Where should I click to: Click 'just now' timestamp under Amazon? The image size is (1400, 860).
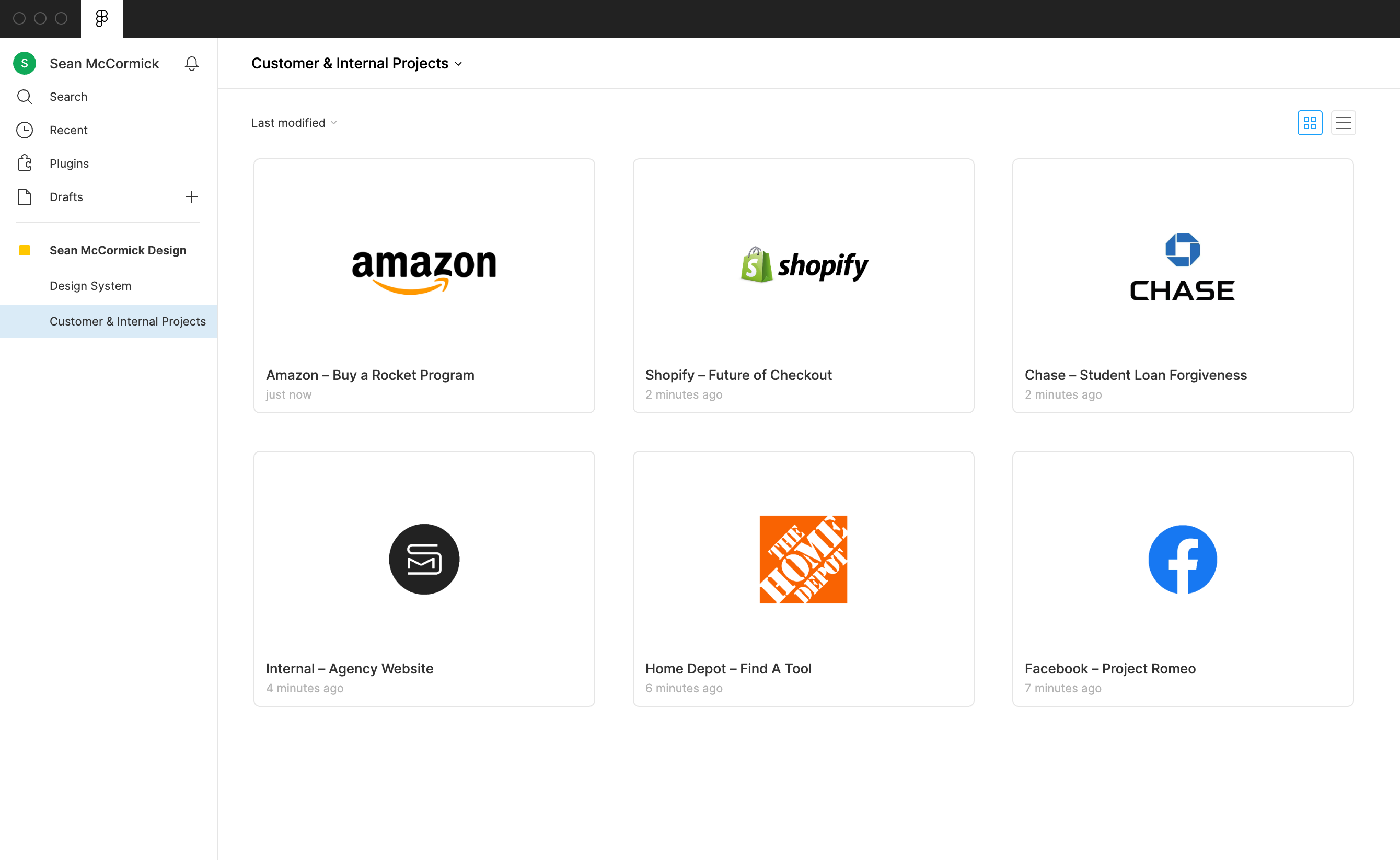(288, 395)
